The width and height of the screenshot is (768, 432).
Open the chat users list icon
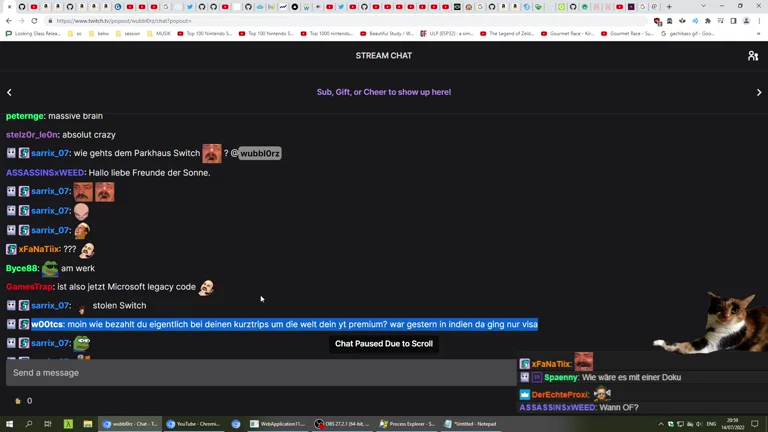753,56
